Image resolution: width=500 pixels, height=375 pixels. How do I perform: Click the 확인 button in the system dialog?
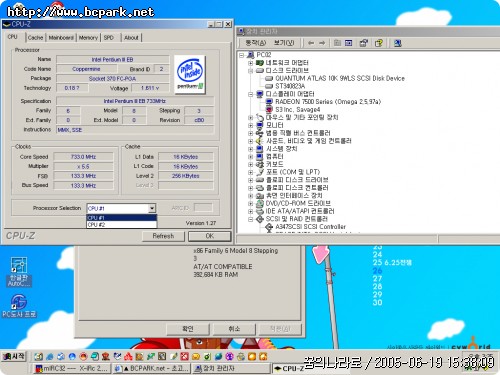(188, 329)
